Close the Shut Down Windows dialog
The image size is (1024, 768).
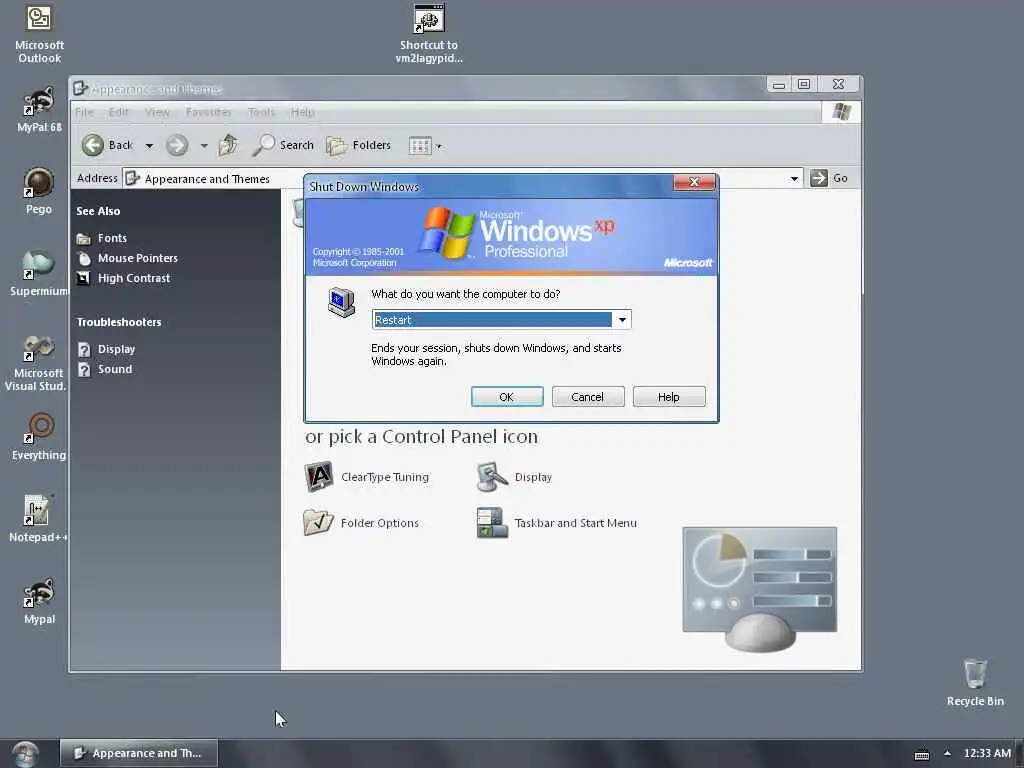[694, 182]
